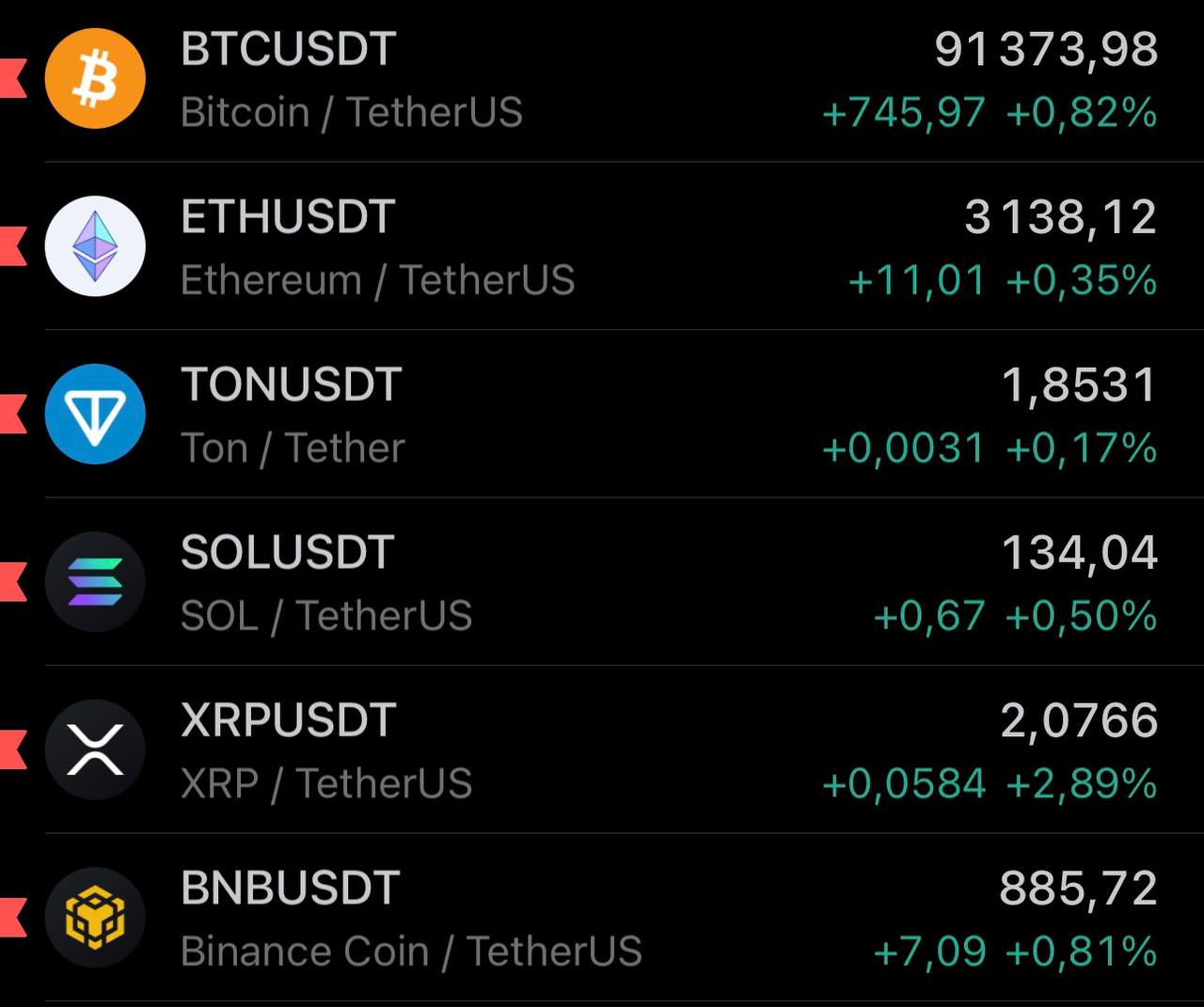1204x1007 pixels.
Task: Select the XRP logo icon
Action: [95, 749]
